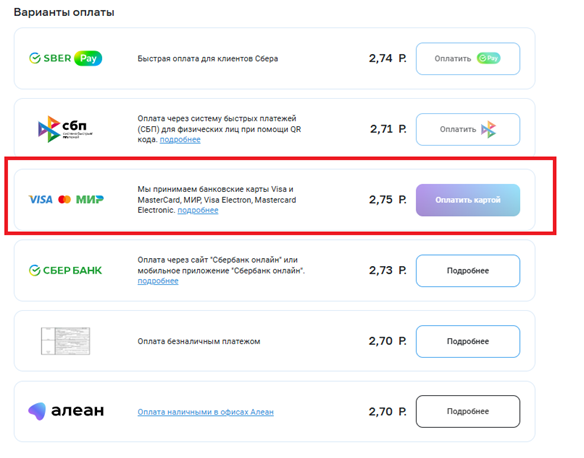The image size is (584, 458).
Task: Open the bank payment form thumbnail
Action: [66, 341]
